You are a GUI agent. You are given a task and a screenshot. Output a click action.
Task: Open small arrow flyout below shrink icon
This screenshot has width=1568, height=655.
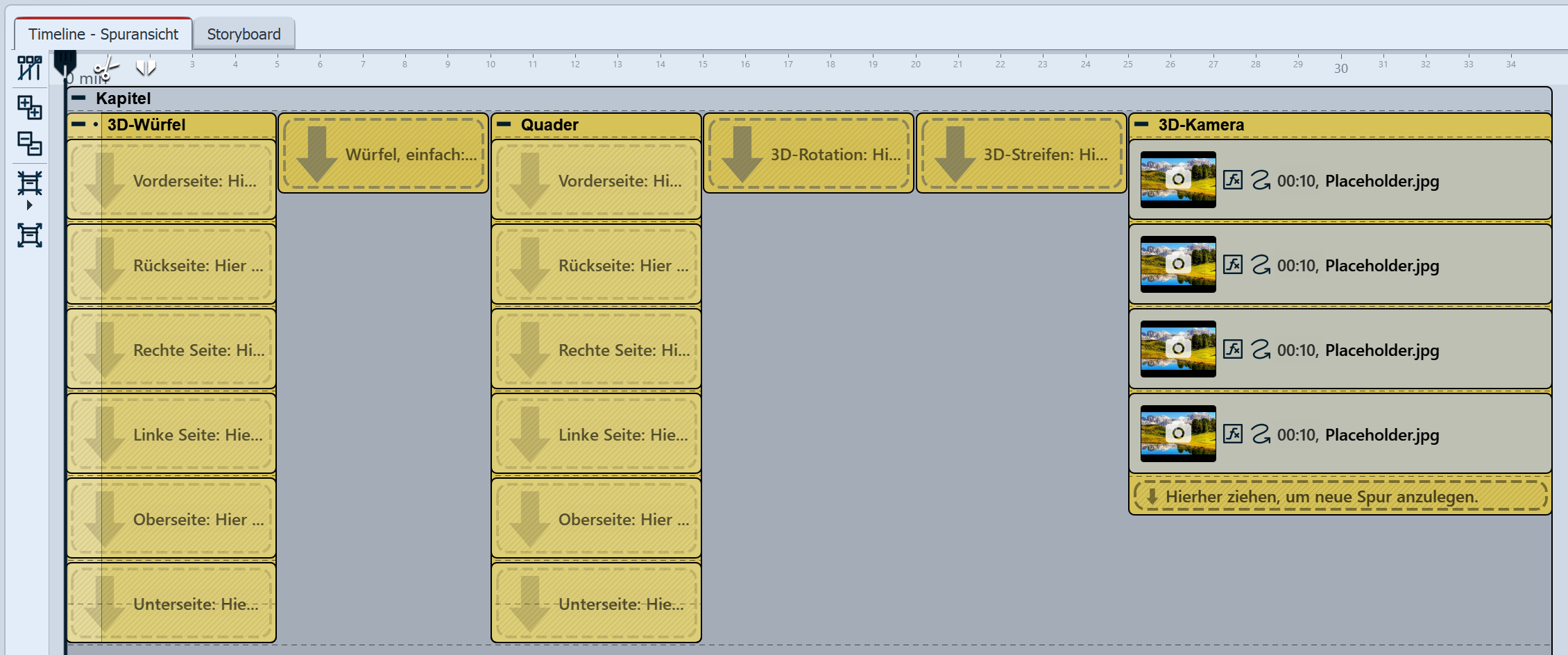click(29, 205)
